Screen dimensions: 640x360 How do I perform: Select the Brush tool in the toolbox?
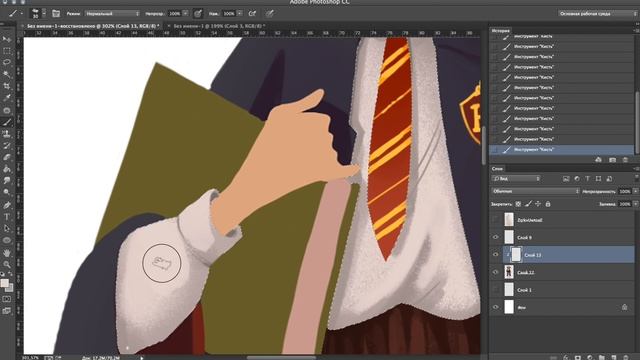(x=7, y=122)
